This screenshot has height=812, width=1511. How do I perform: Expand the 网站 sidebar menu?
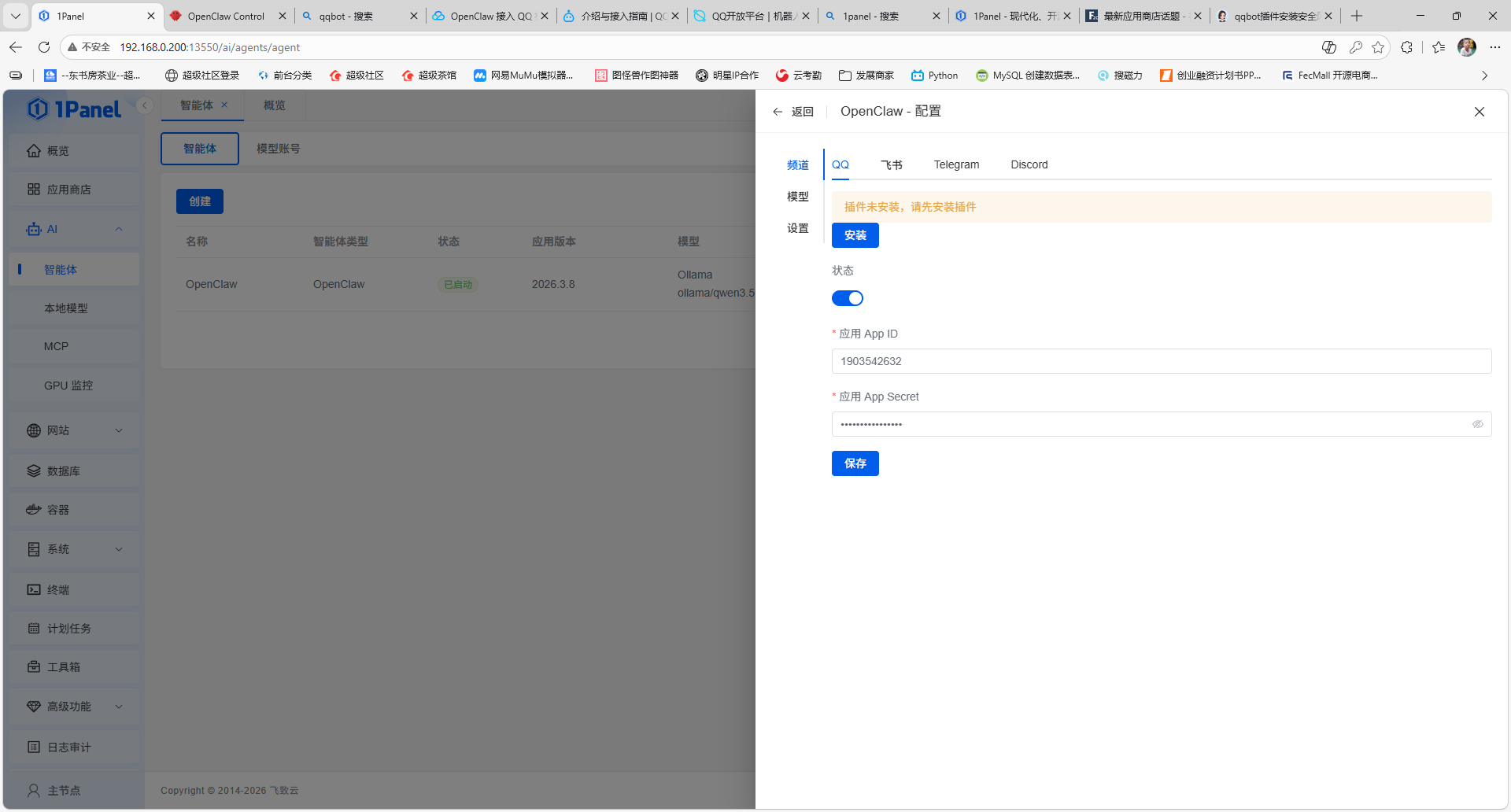tap(119, 430)
